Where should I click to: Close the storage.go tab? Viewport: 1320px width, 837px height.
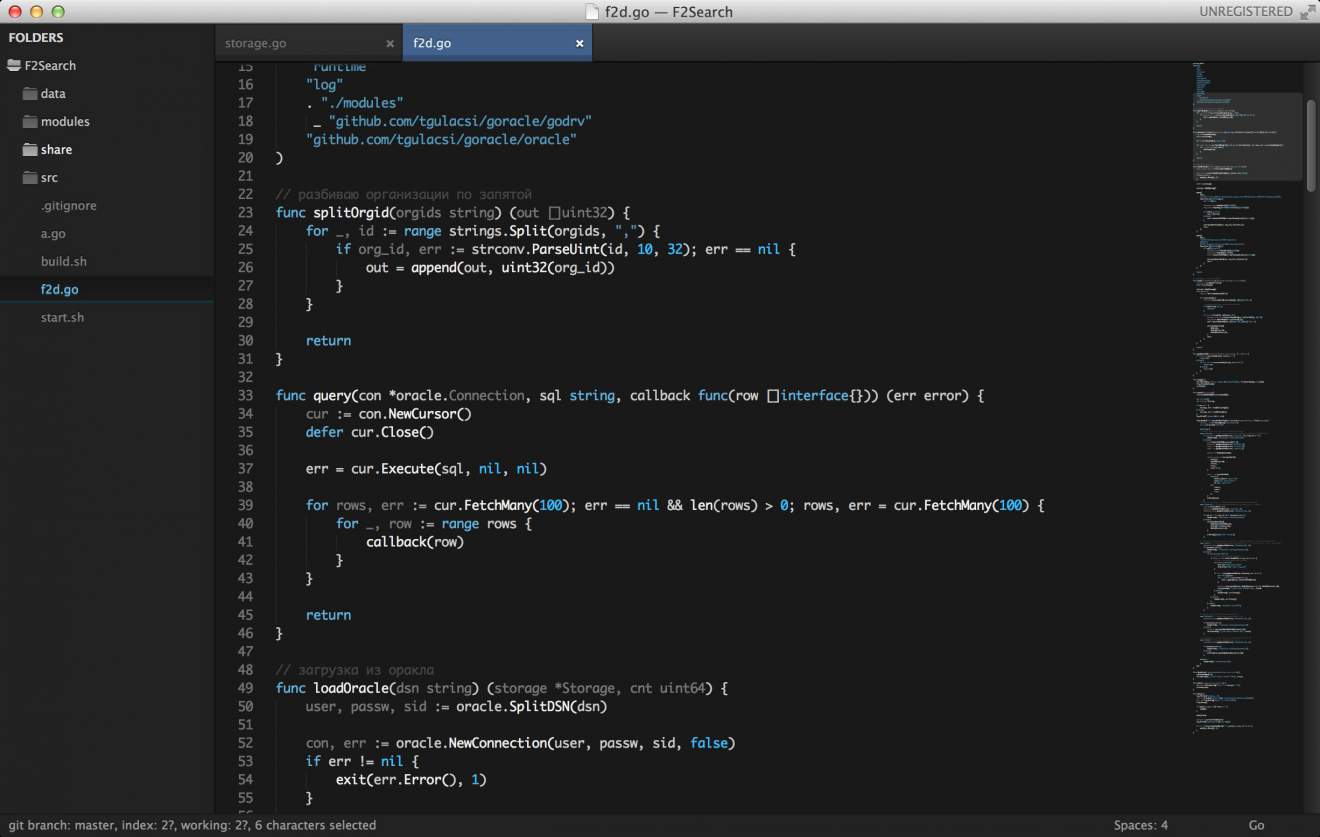[390, 44]
